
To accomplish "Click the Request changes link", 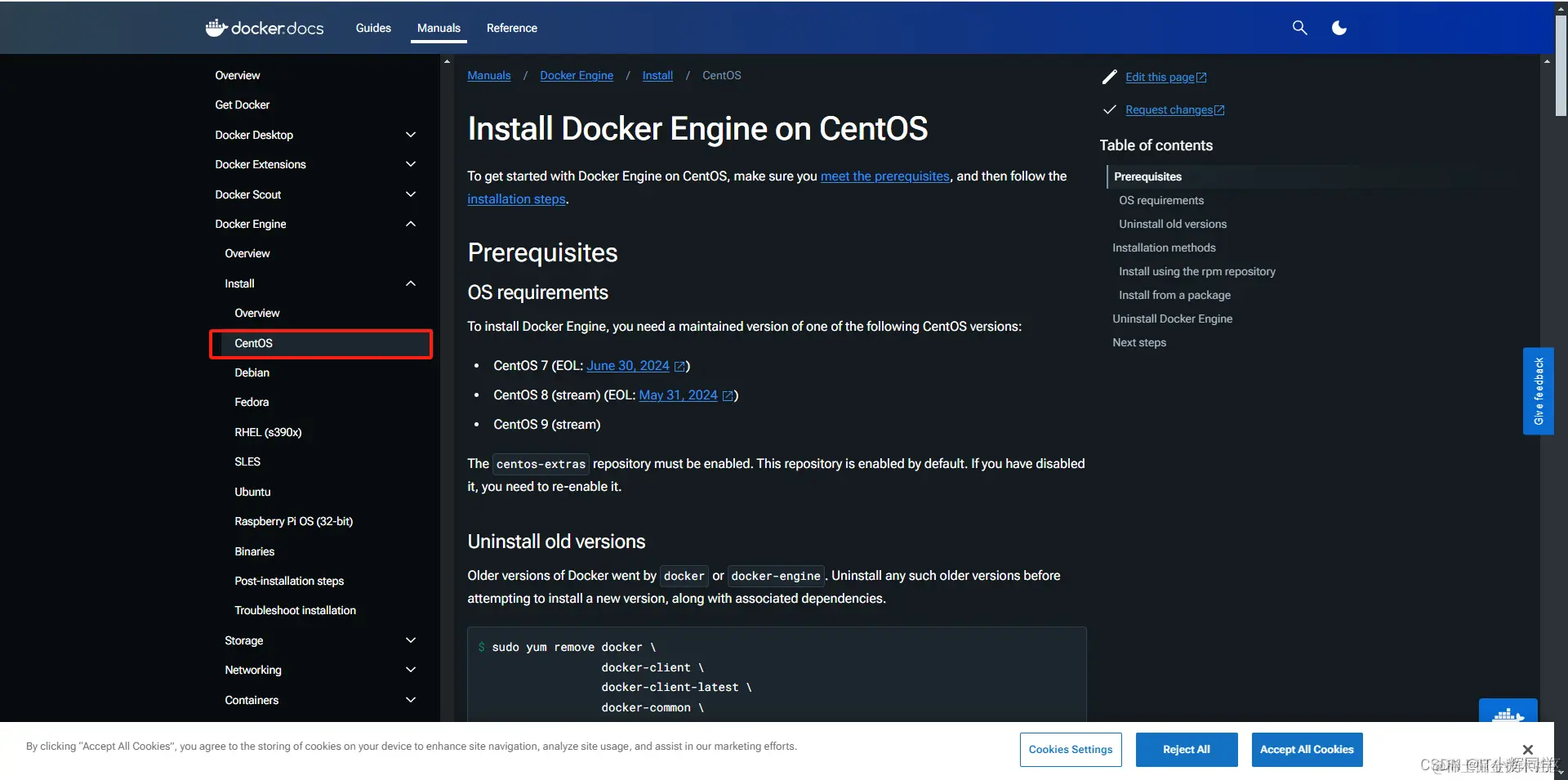I will (x=1174, y=109).
